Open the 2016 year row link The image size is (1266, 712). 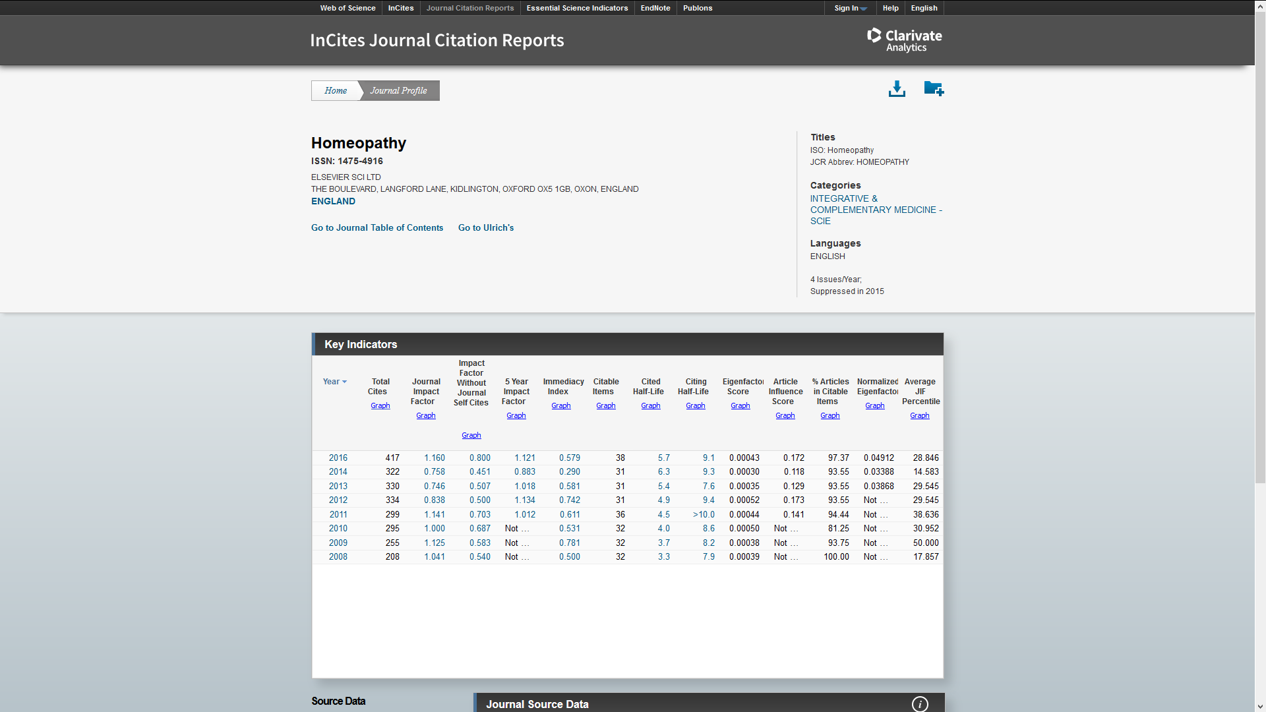pos(338,458)
